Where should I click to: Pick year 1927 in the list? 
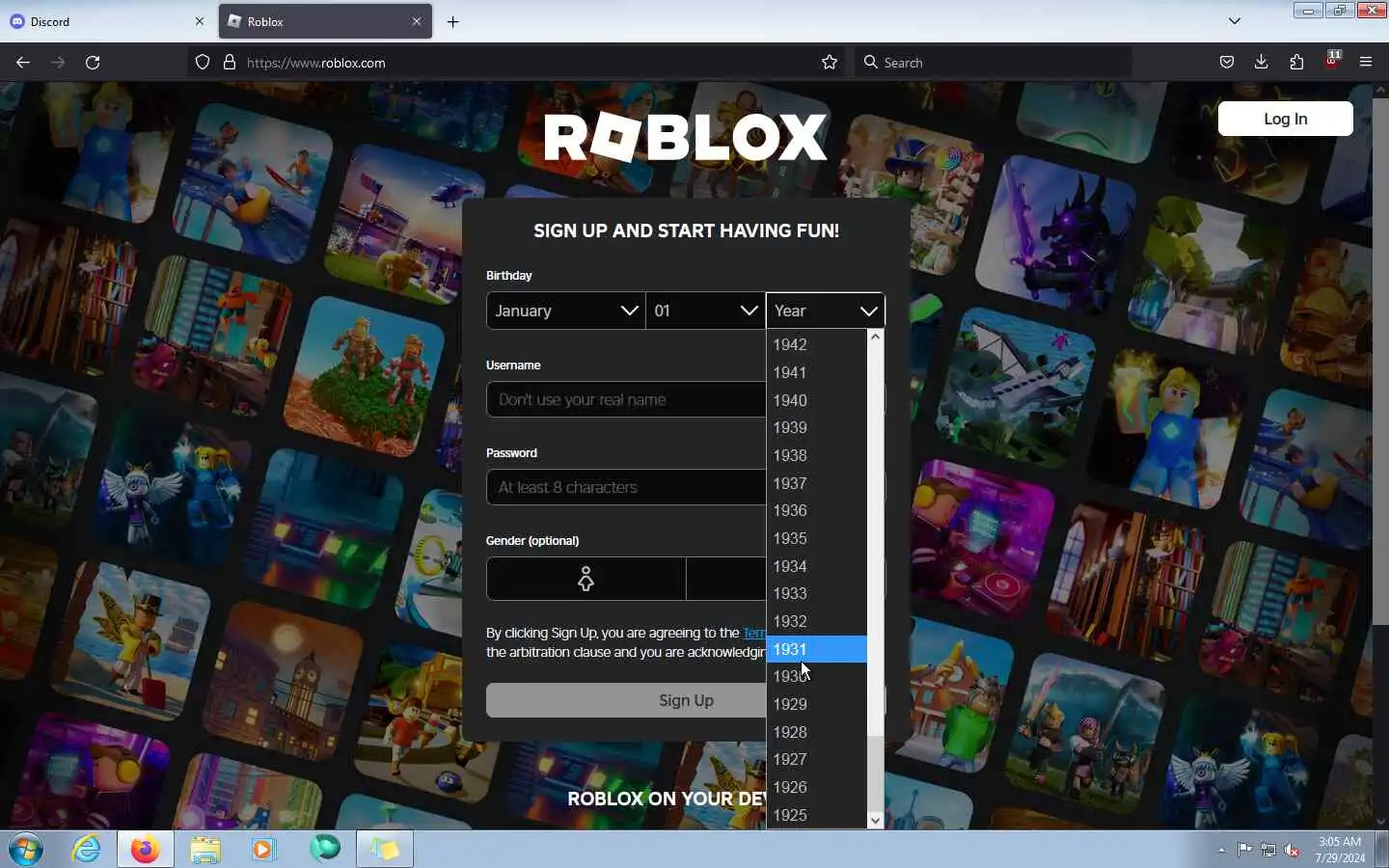816,759
